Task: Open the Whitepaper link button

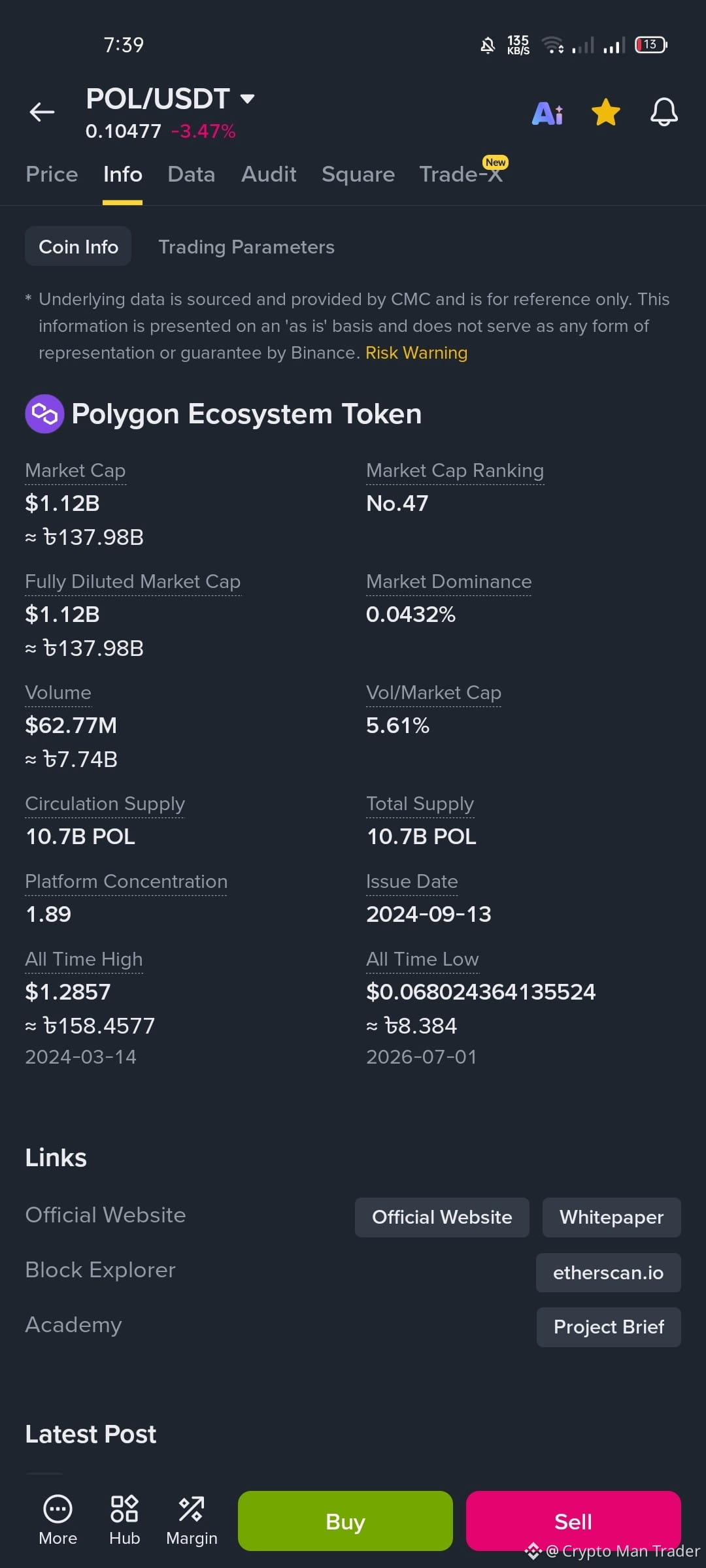Action: [x=612, y=1217]
